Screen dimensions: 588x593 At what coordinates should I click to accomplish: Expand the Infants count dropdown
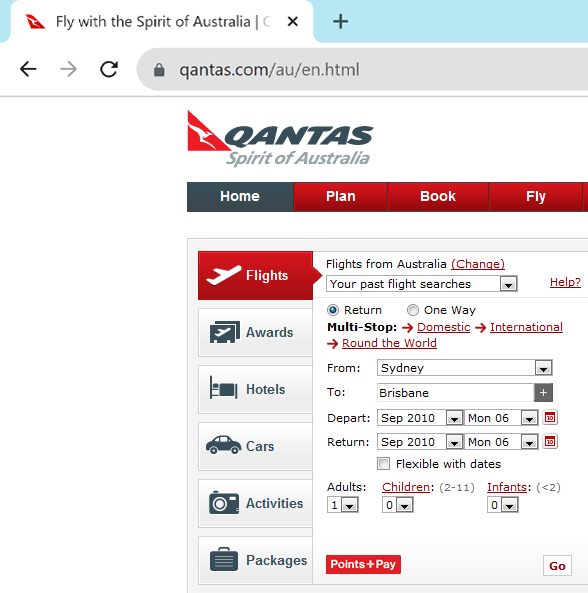503,505
